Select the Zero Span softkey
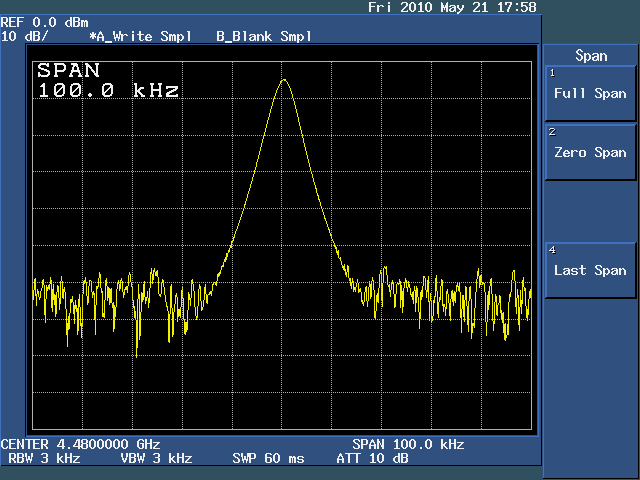Image resolution: width=640 pixels, height=480 pixels. coord(590,152)
